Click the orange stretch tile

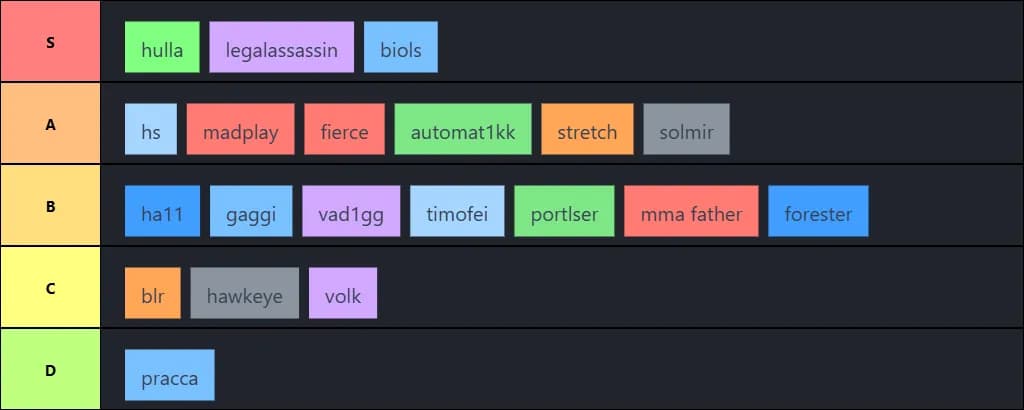click(587, 130)
